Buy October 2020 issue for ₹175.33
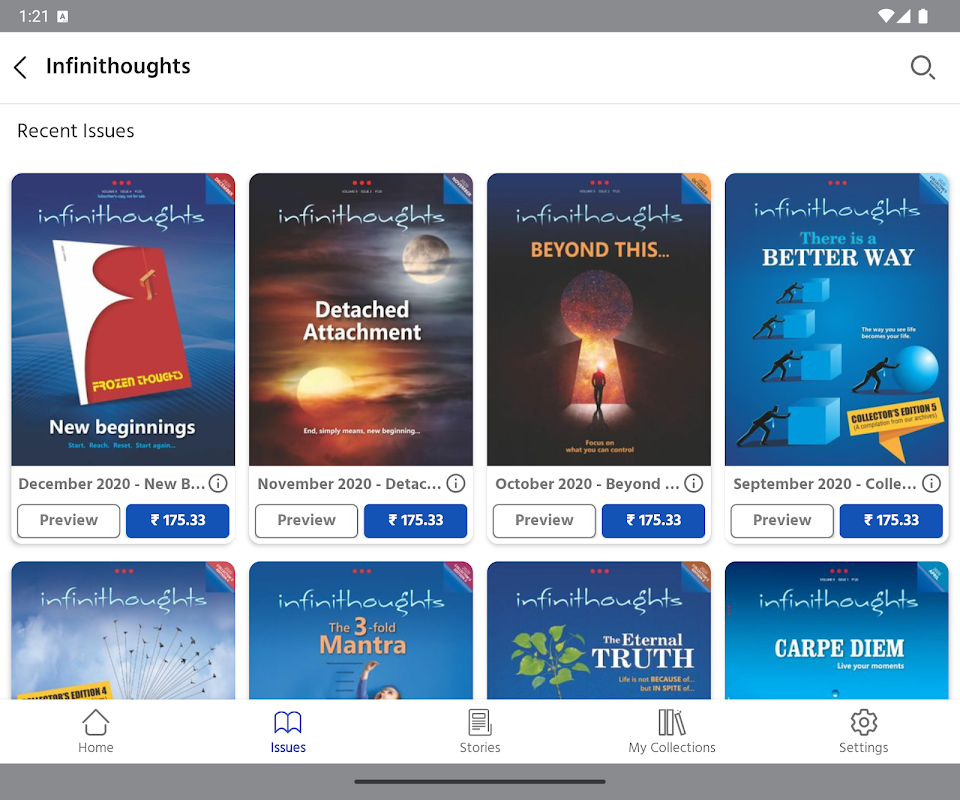The height and width of the screenshot is (800, 960). (x=653, y=520)
